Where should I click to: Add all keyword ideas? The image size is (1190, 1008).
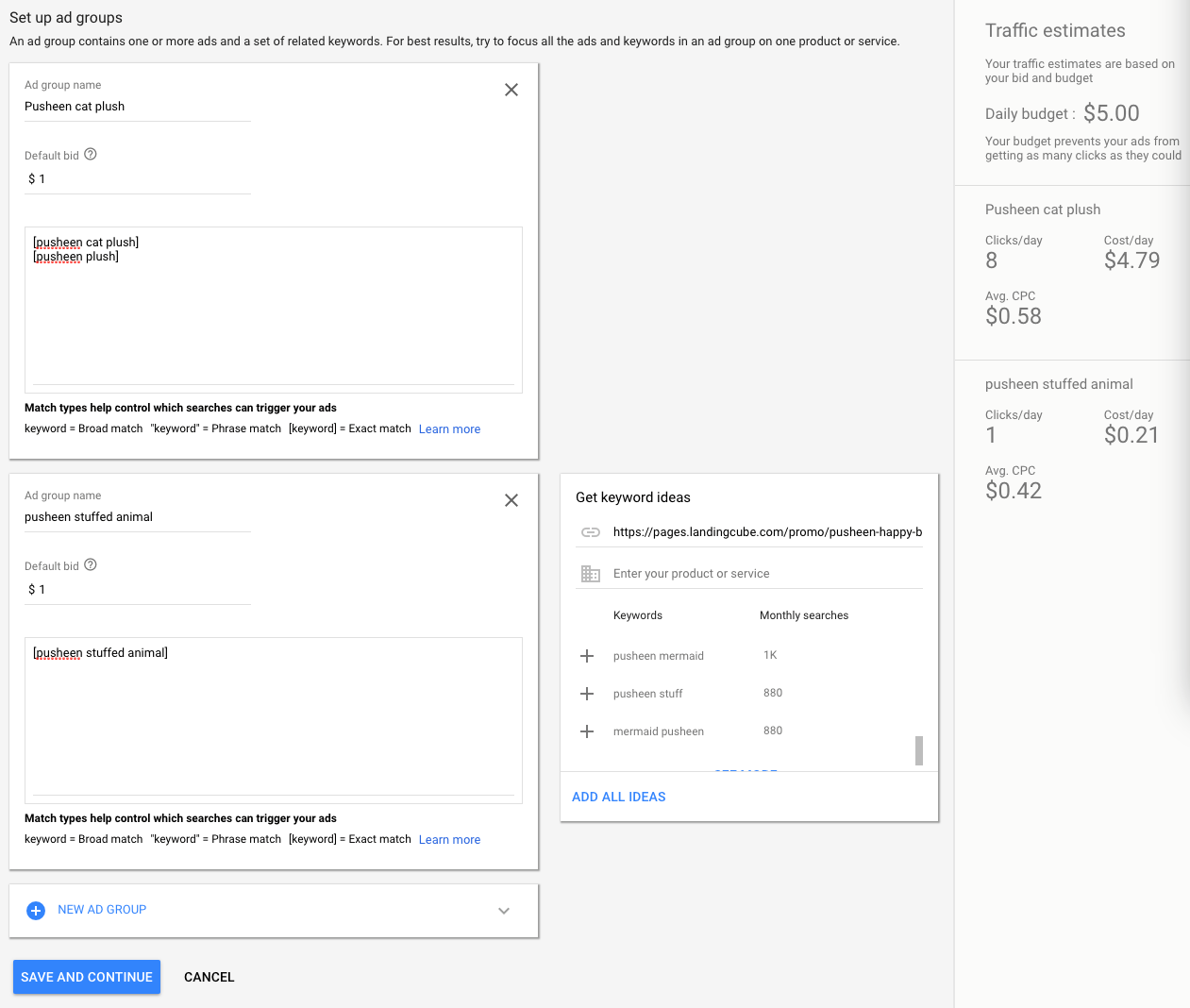[x=619, y=797]
